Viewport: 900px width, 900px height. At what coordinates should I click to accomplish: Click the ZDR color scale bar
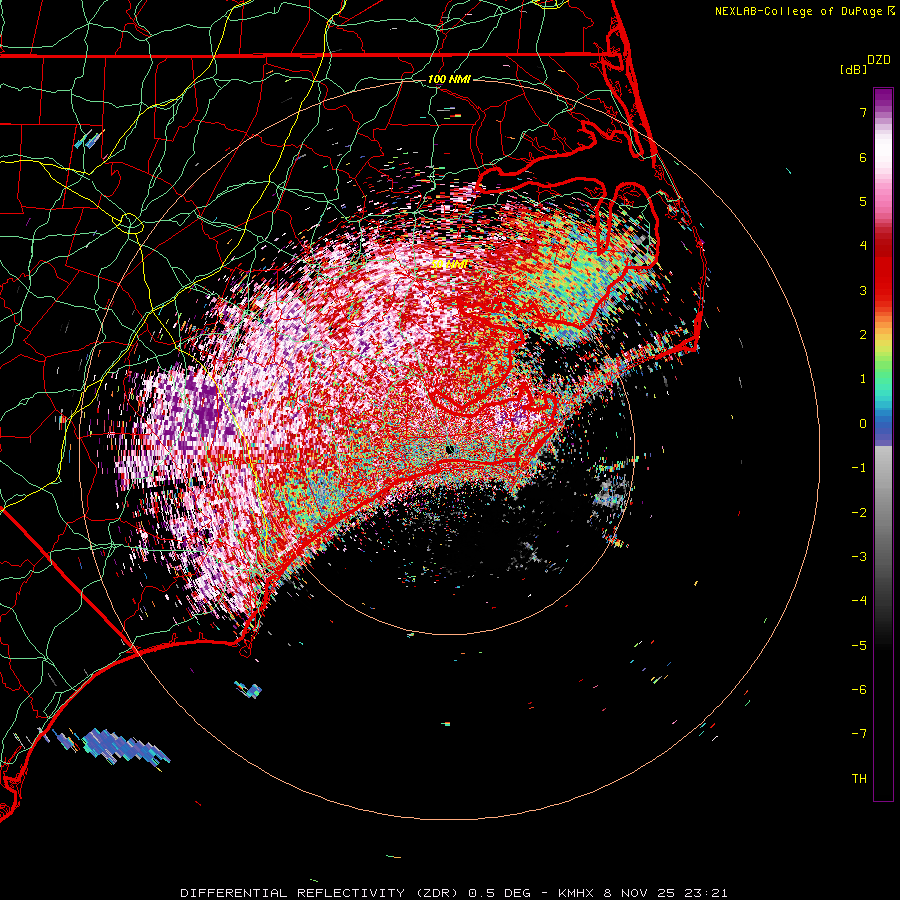tap(883, 444)
